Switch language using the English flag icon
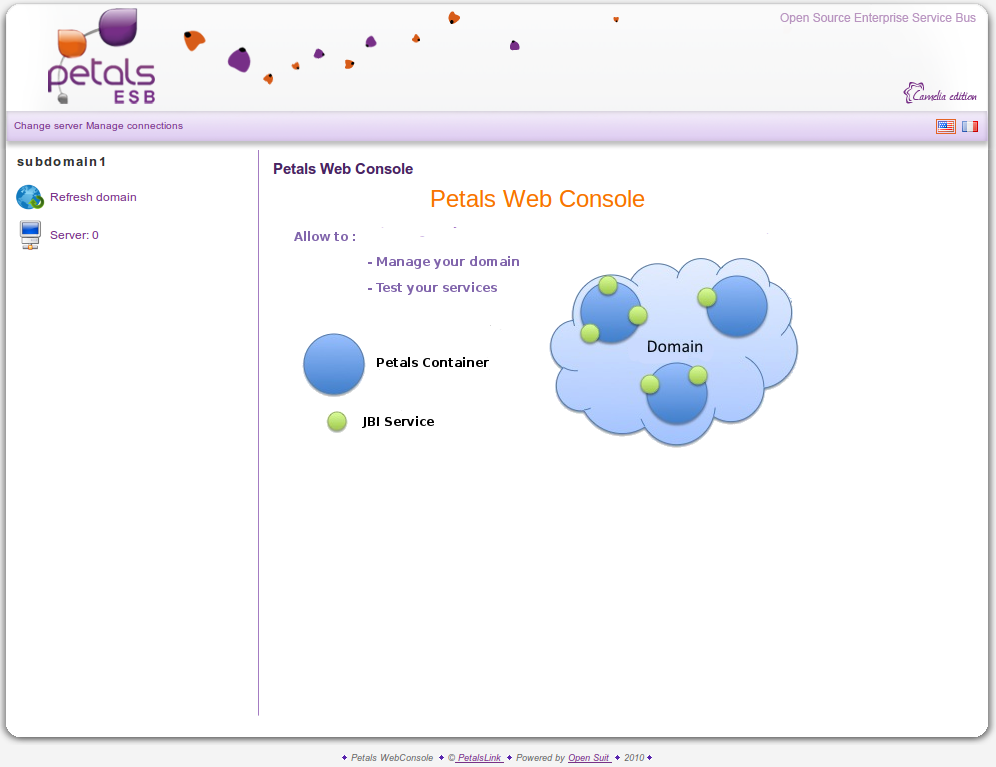The width and height of the screenshot is (996, 767). point(945,126)
